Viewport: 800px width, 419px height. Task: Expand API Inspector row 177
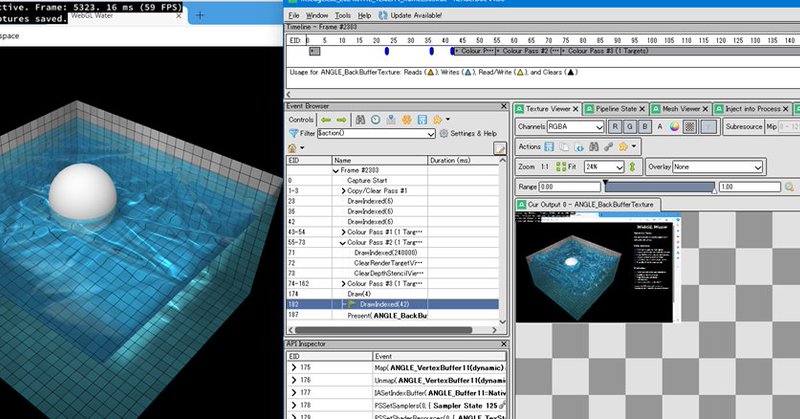click(x=293, y=392)
